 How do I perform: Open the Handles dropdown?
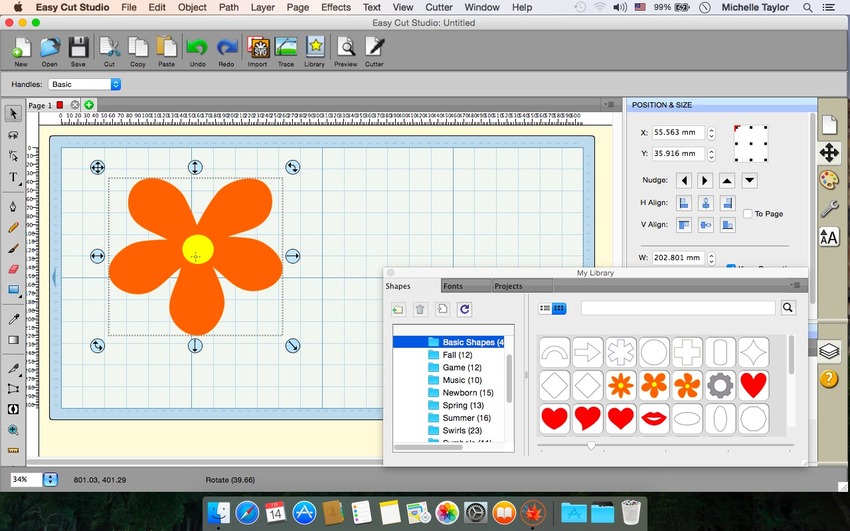pos(85,85)
